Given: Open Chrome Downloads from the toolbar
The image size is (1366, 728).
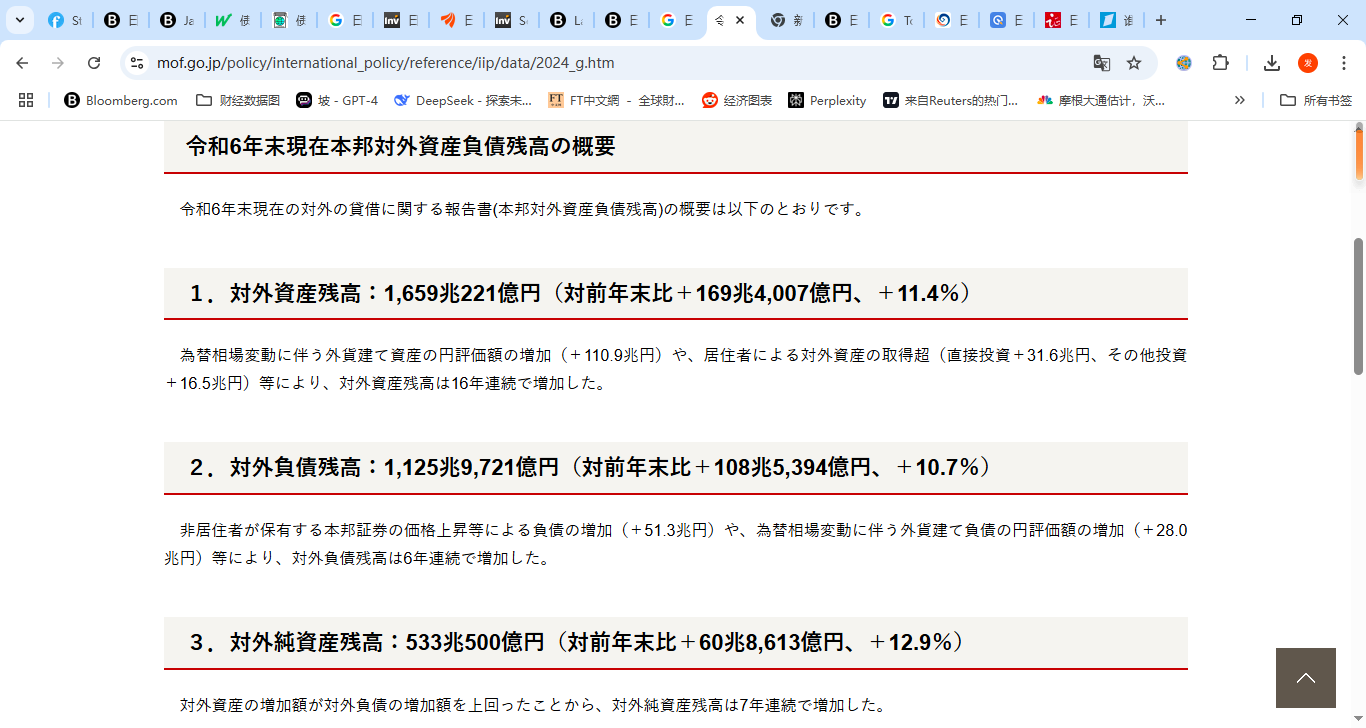Looking at the screenshot, I should (1271, 62).
